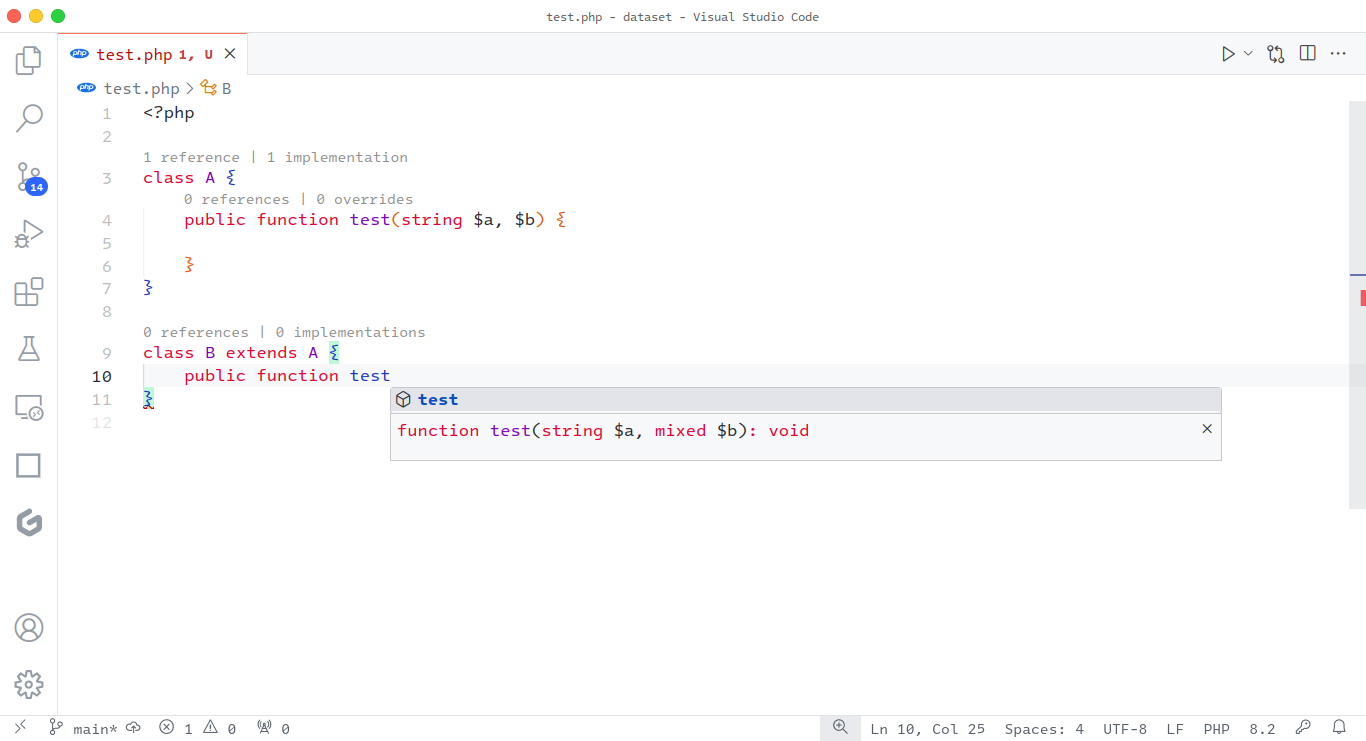Open the Search view icon
The height and width of the screenshot is (741, 1366).
pyautogui.click(x=29, y=119)
